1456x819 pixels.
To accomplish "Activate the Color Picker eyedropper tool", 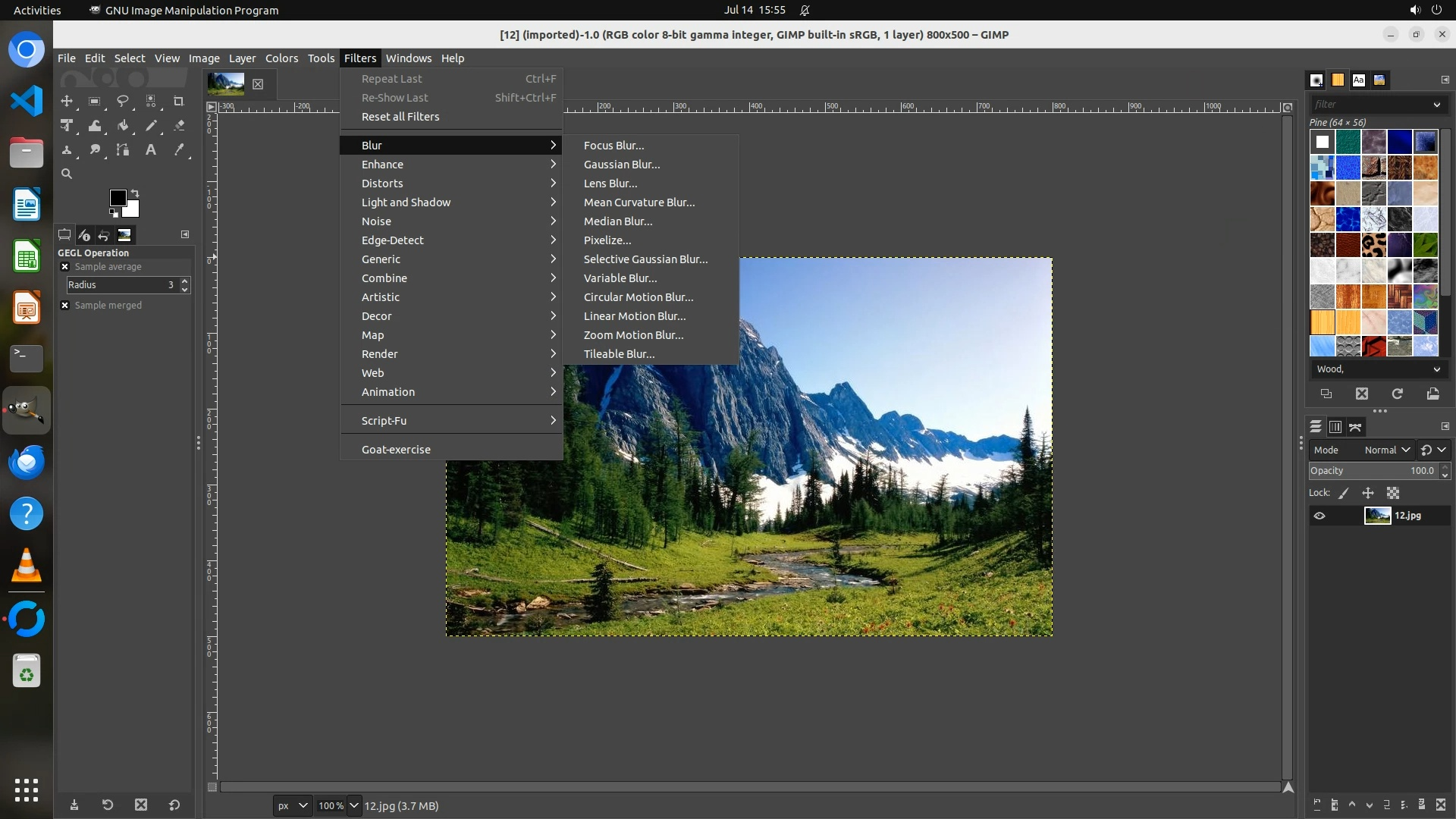I will point(179,150).
